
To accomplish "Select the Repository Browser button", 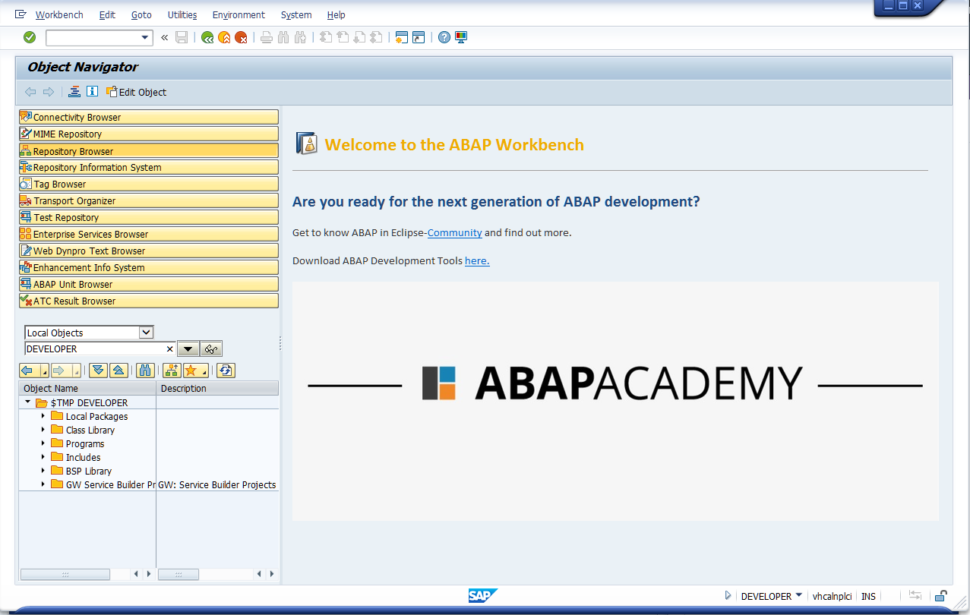I will point(148,150).
